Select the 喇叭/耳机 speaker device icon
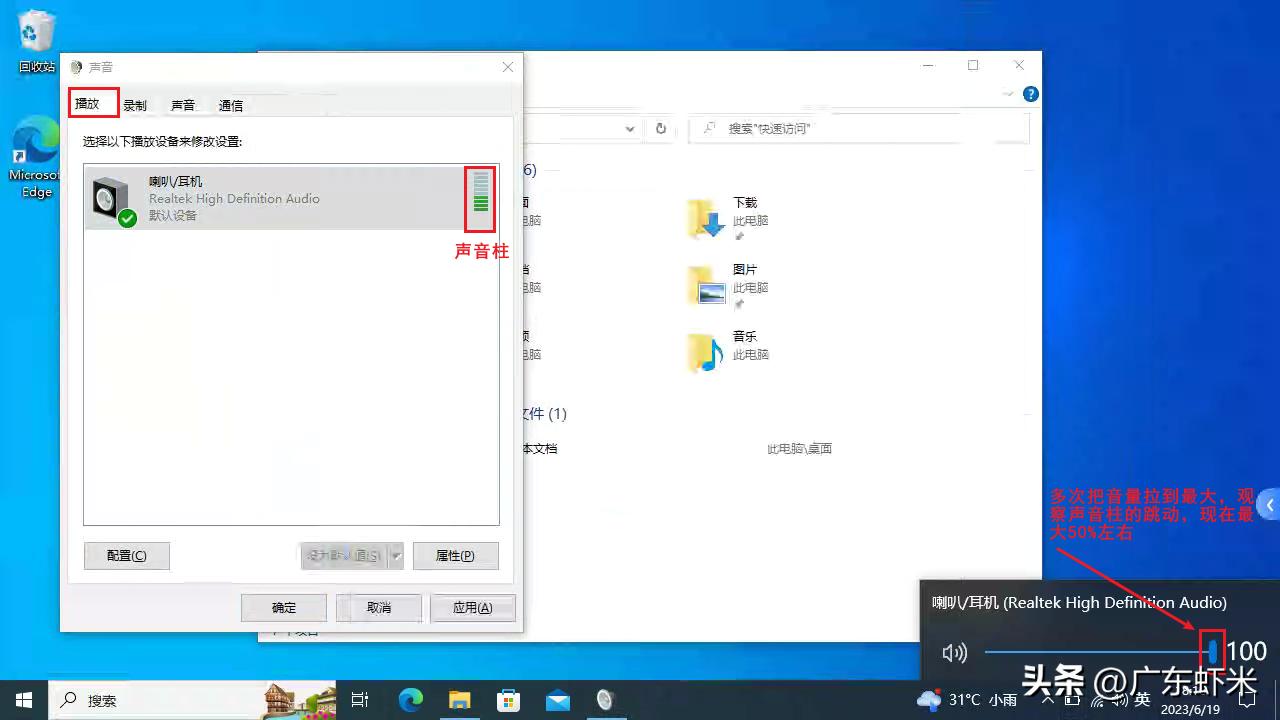The height and width of the screenshot is (720, 1280). (110, 197)
